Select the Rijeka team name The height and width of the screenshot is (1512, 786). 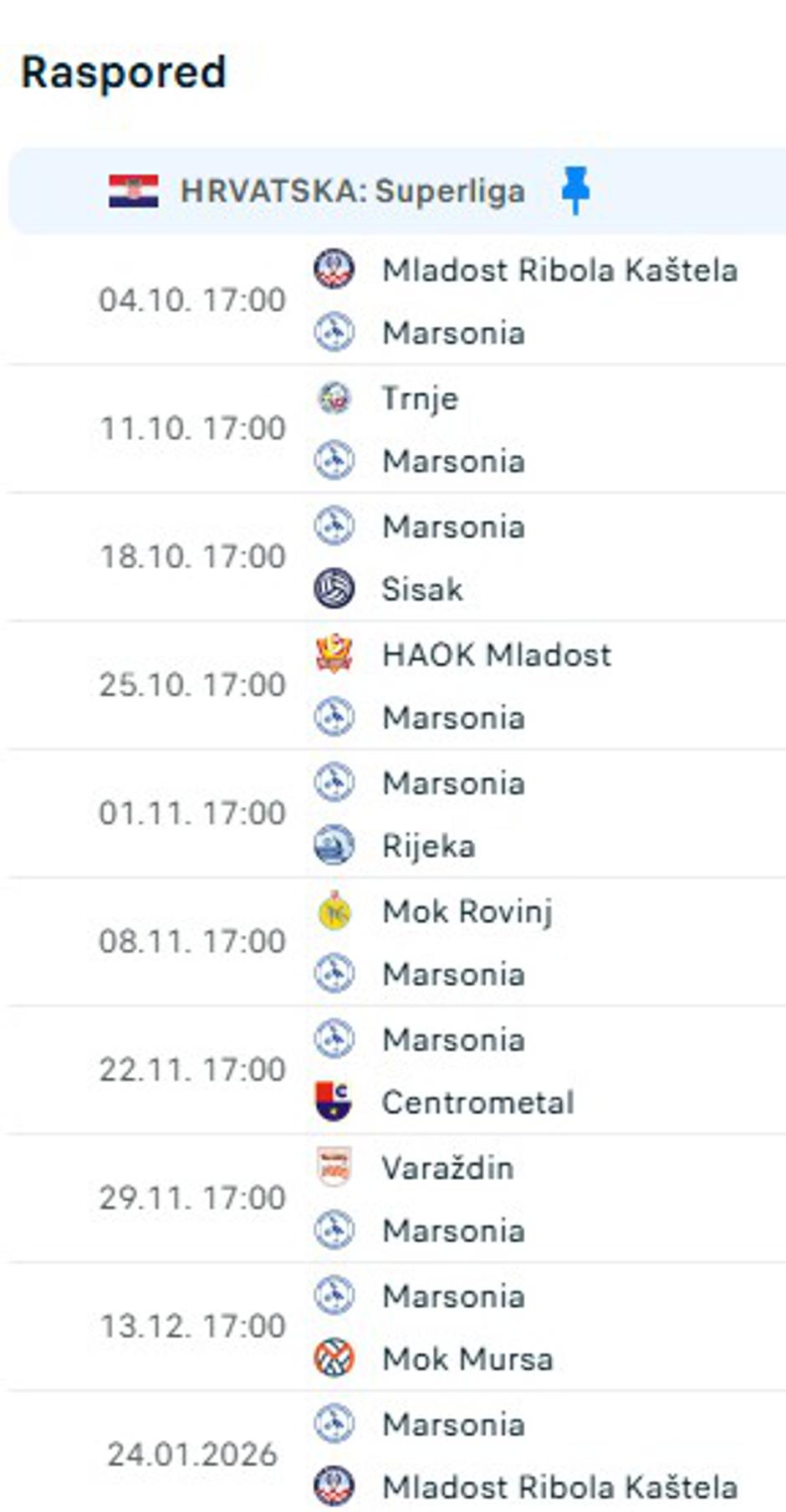429,845
